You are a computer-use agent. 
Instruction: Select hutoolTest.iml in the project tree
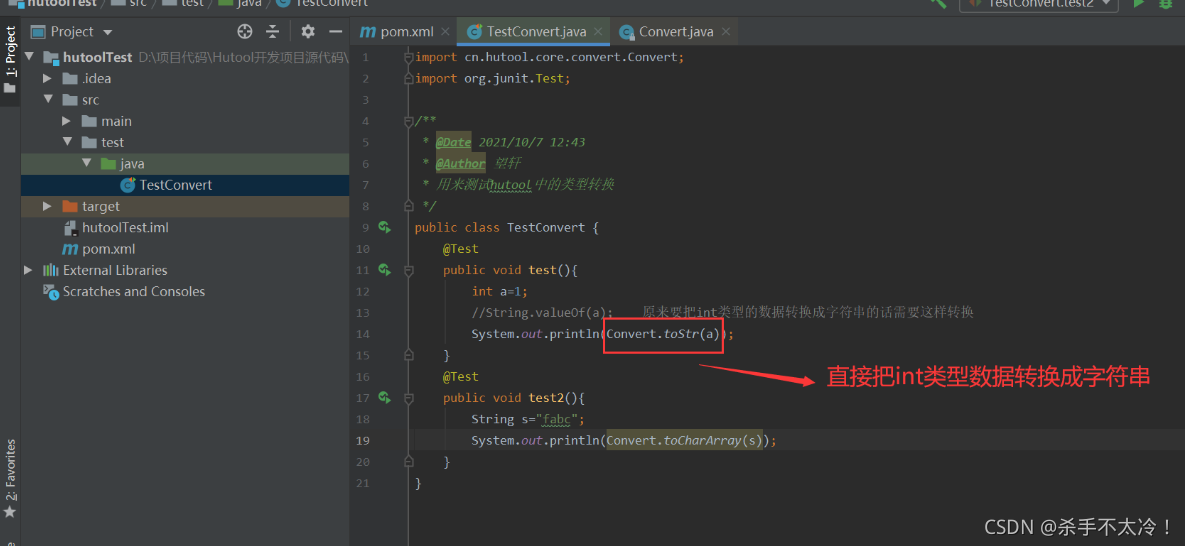pos(185,228)
